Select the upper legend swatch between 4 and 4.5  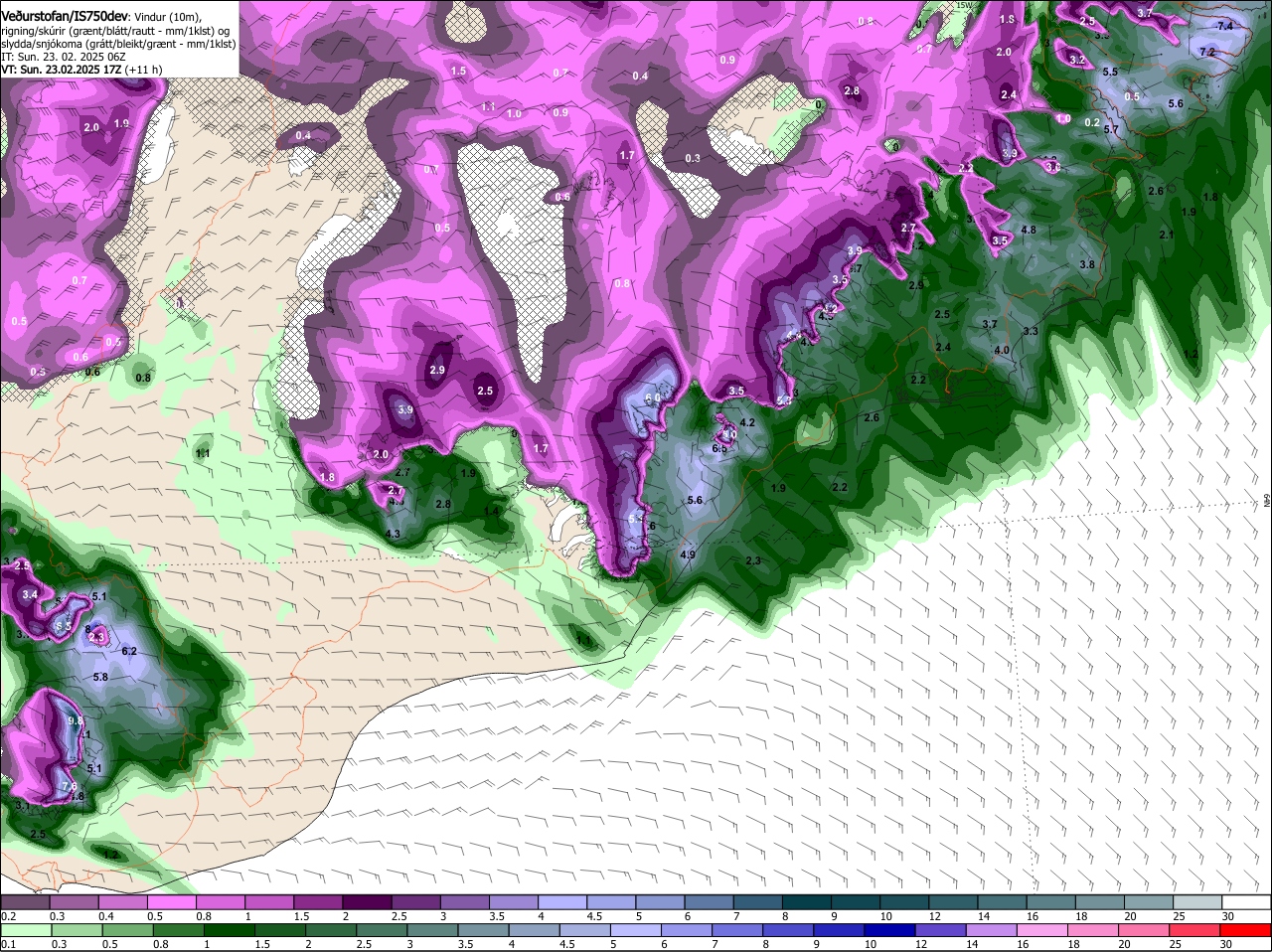564,900
